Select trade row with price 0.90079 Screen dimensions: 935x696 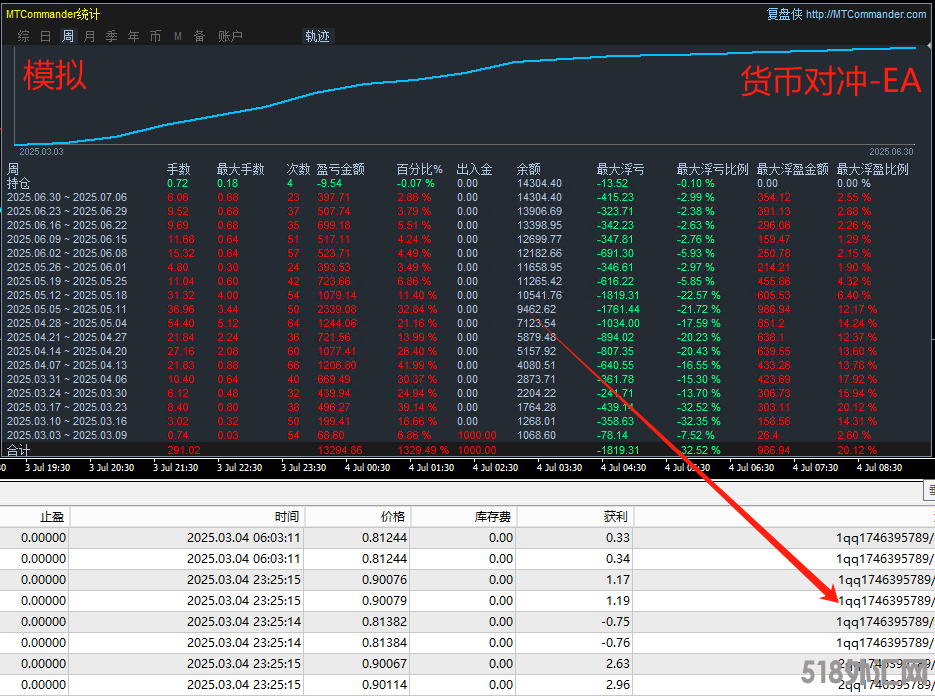pos(468,601)
